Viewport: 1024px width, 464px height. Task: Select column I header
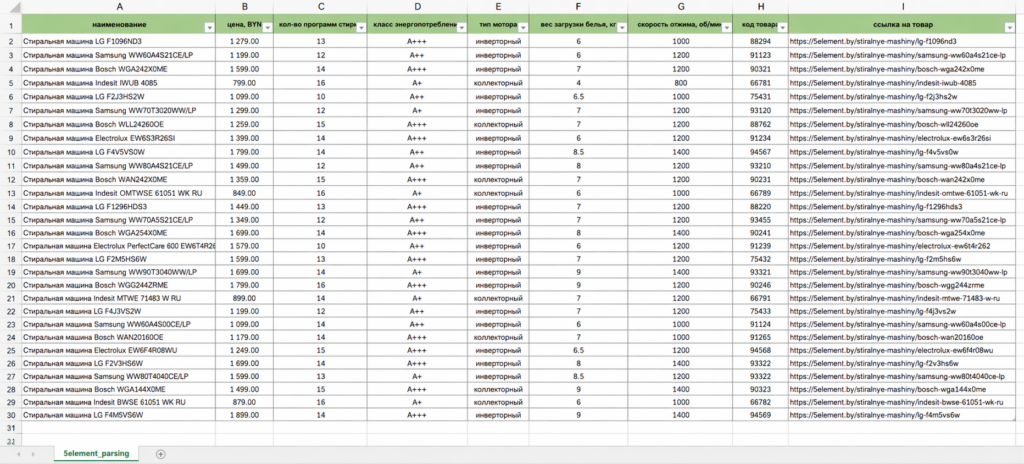[x=903, y=7]
